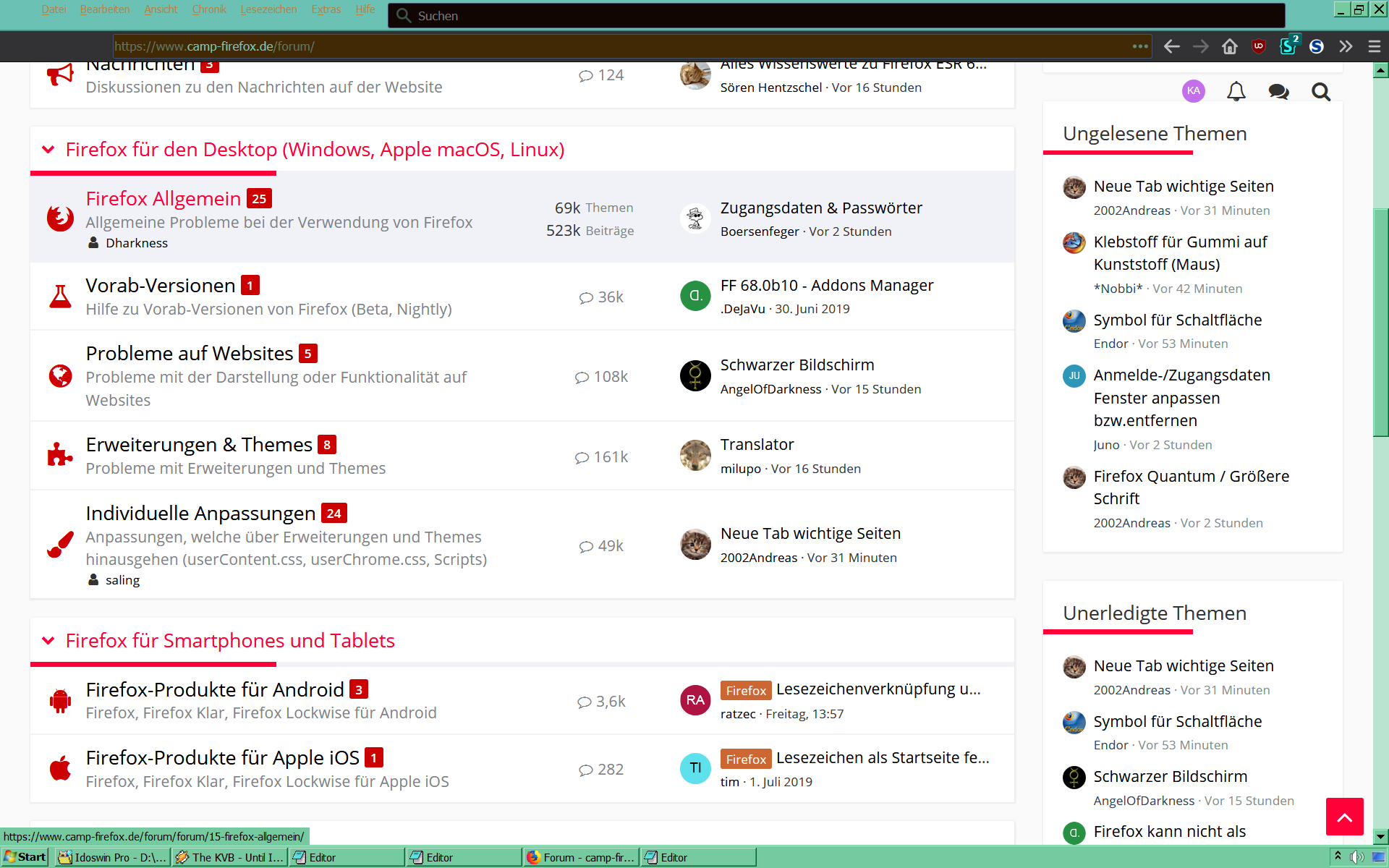This screenshot has height=868, width=1389.
Task: Open Individuelle Anpassungen forum
Action: point(200,514)
